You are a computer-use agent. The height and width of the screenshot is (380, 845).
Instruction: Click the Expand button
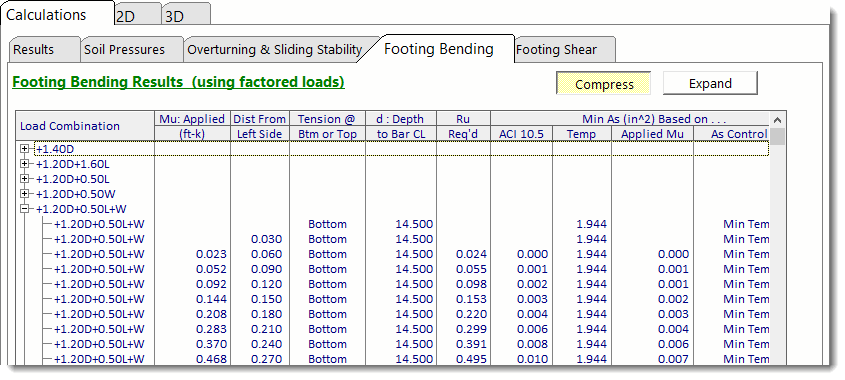tap(710, 84)
